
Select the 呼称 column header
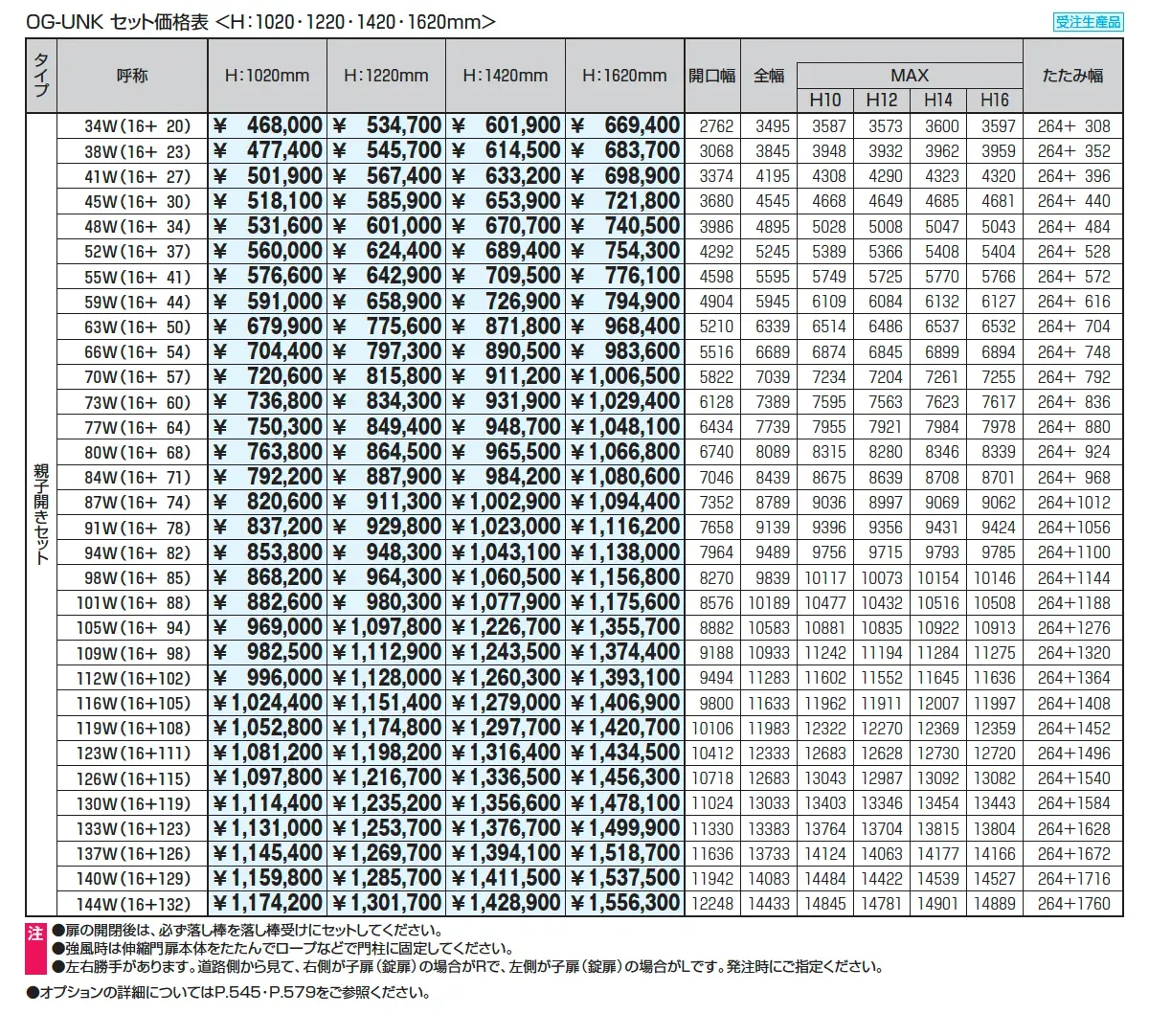(x=132, y=76)
